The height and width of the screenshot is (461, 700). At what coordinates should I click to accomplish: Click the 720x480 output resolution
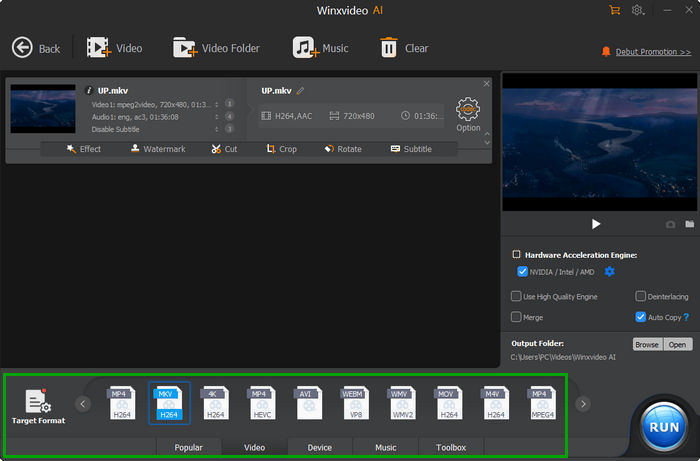pyautogui.click(x=352, y=116)
